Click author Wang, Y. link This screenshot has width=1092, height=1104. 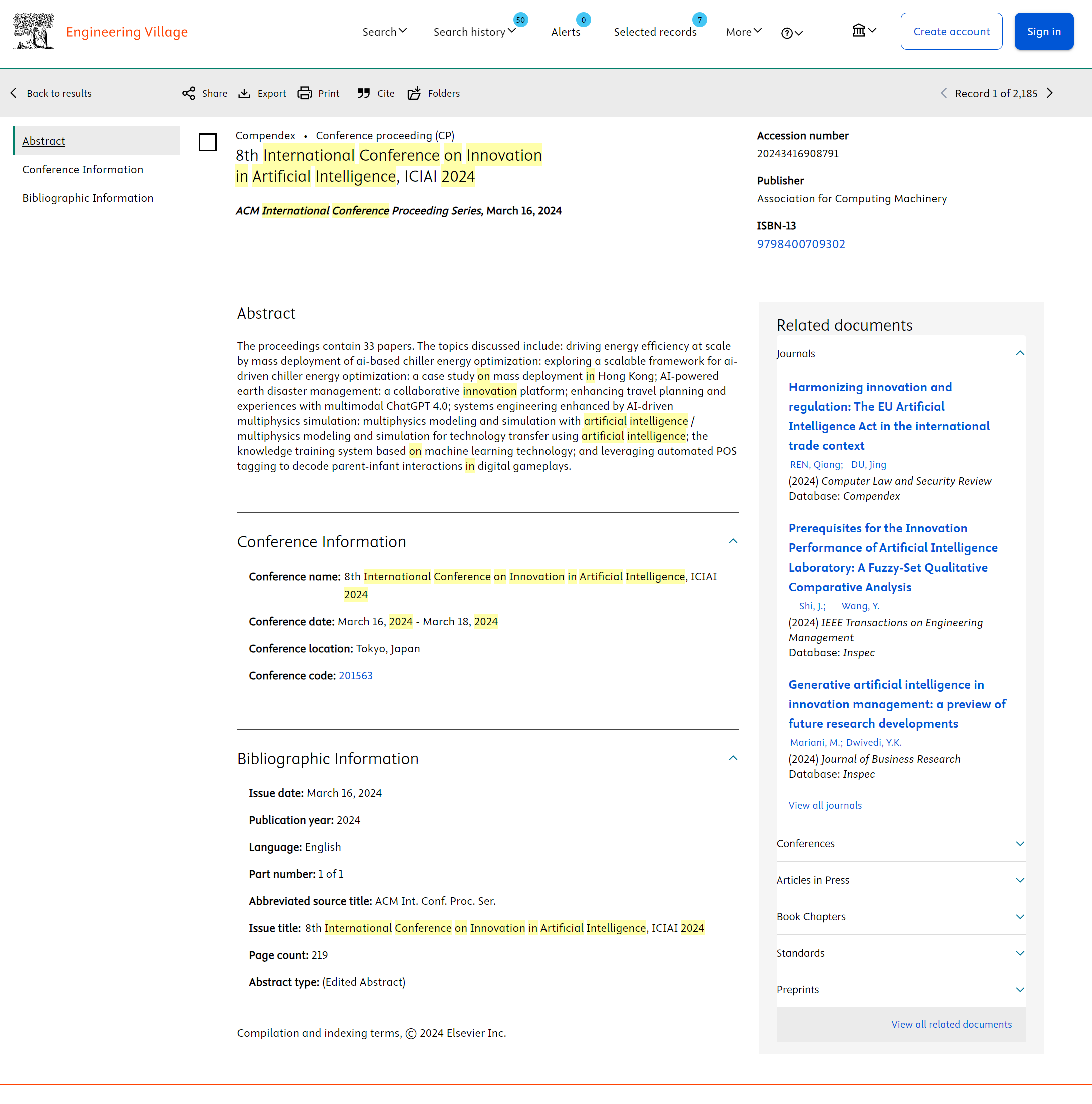(x=860, y=606)
